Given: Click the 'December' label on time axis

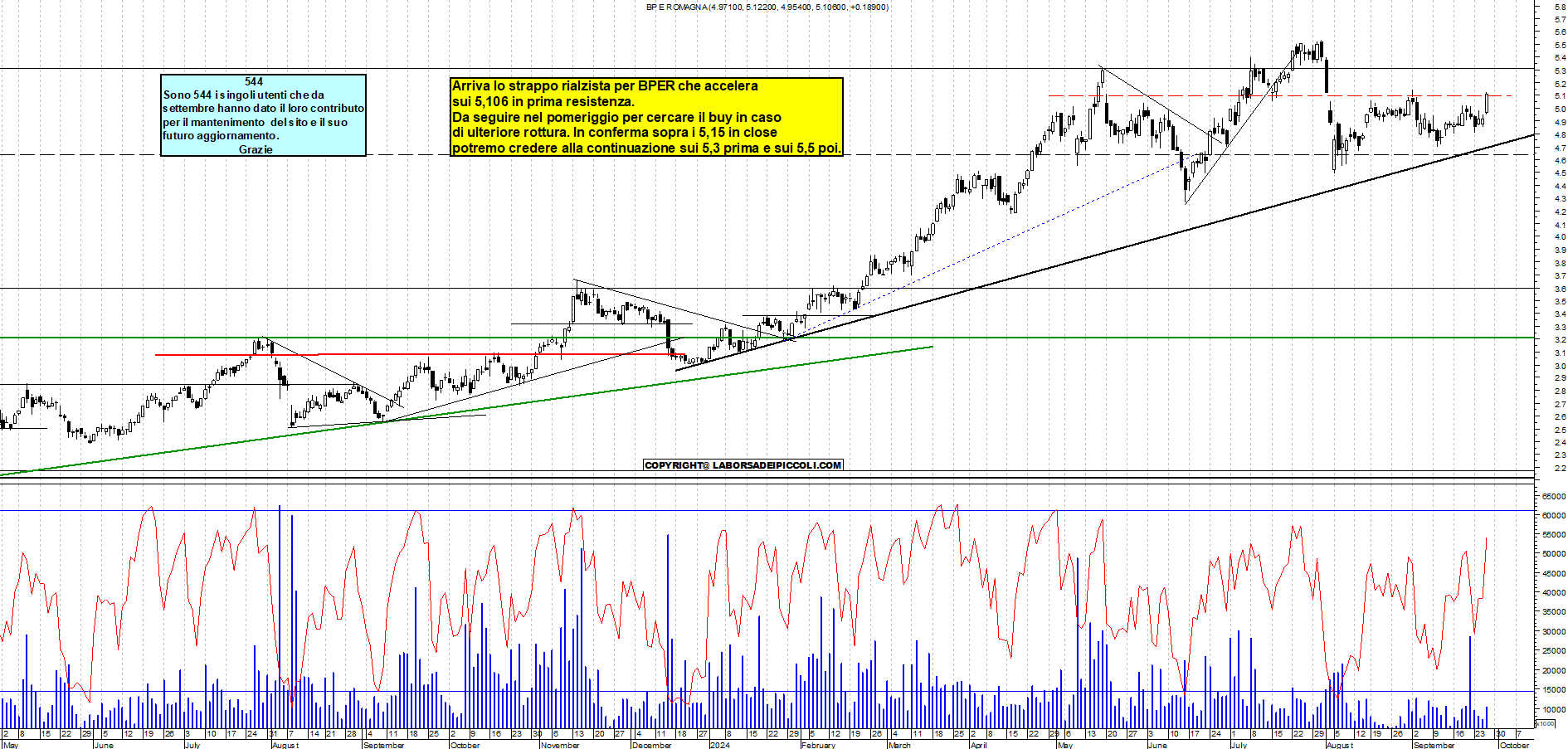Looking at the screenshot, I should [x=651, y=745].
